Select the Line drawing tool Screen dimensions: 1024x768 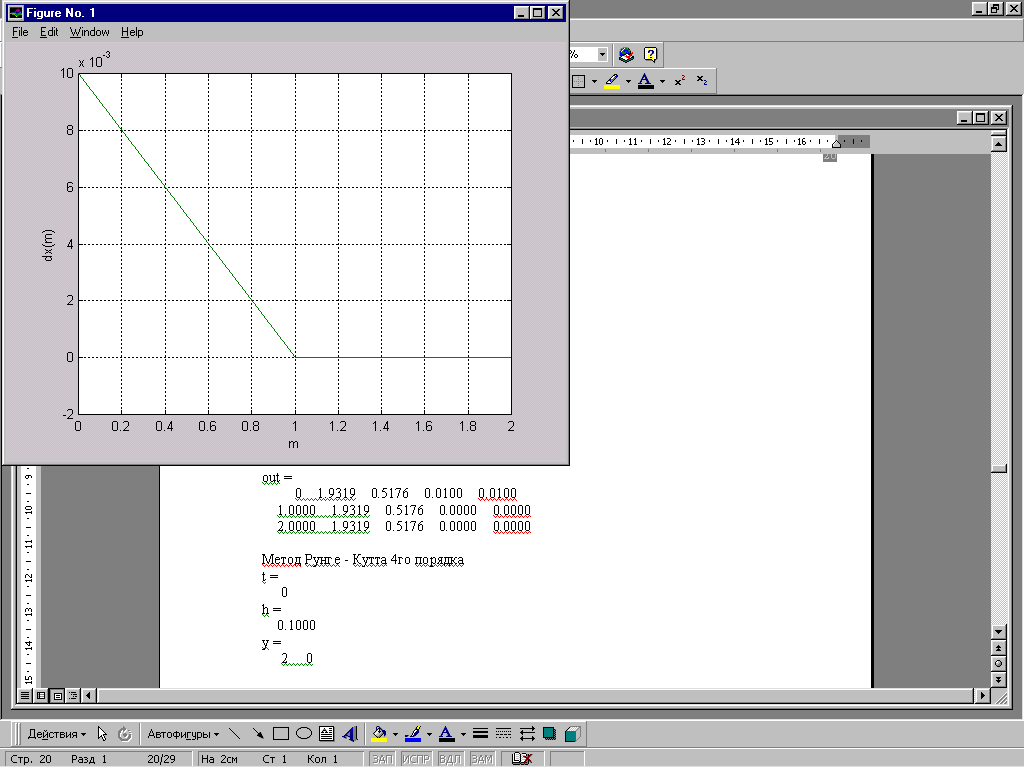click(235, 734)
